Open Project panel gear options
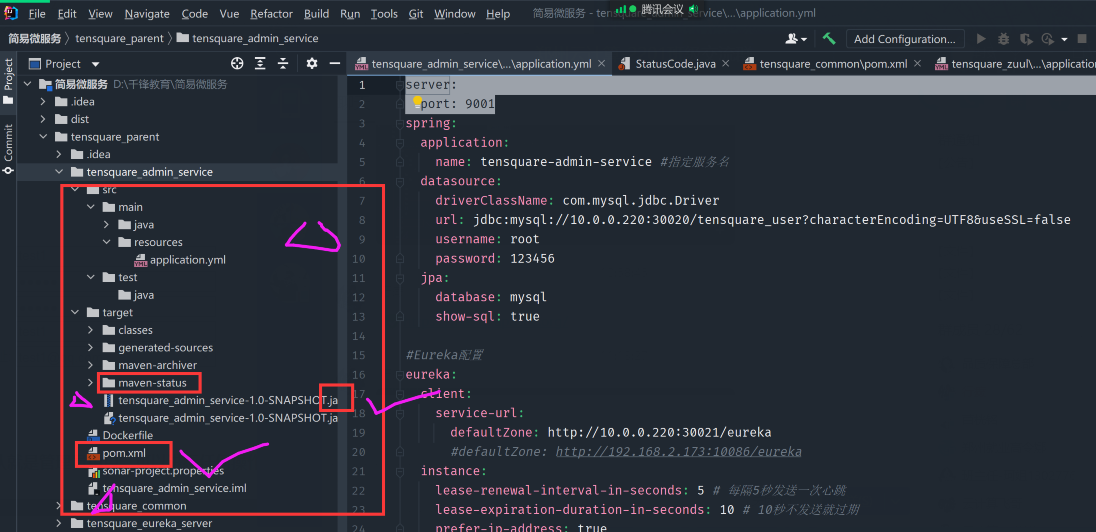Viewport: 1096px width, 532px height. click(x=312, y=64)
